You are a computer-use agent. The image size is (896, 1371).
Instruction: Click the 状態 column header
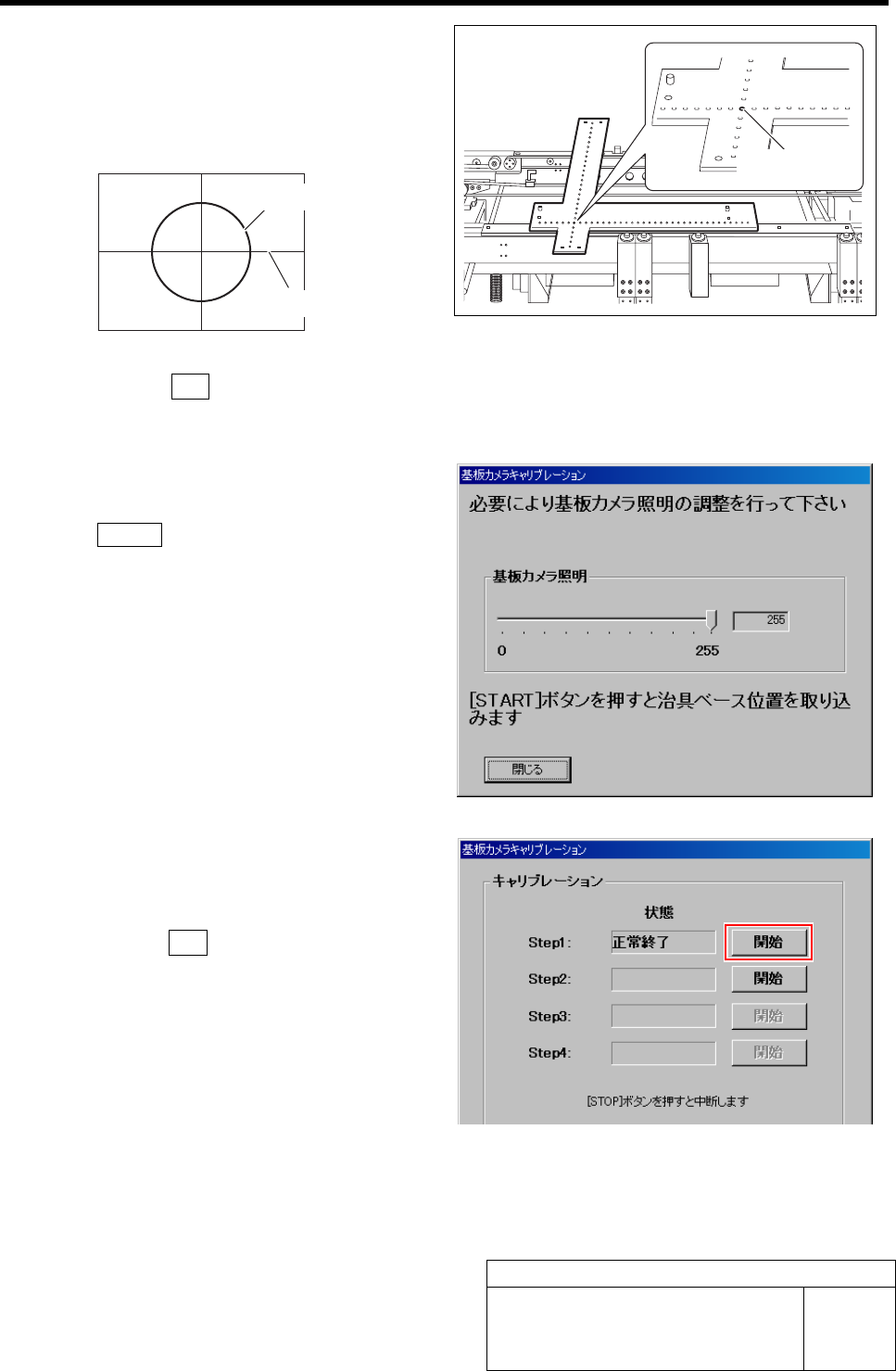[659, 913]
